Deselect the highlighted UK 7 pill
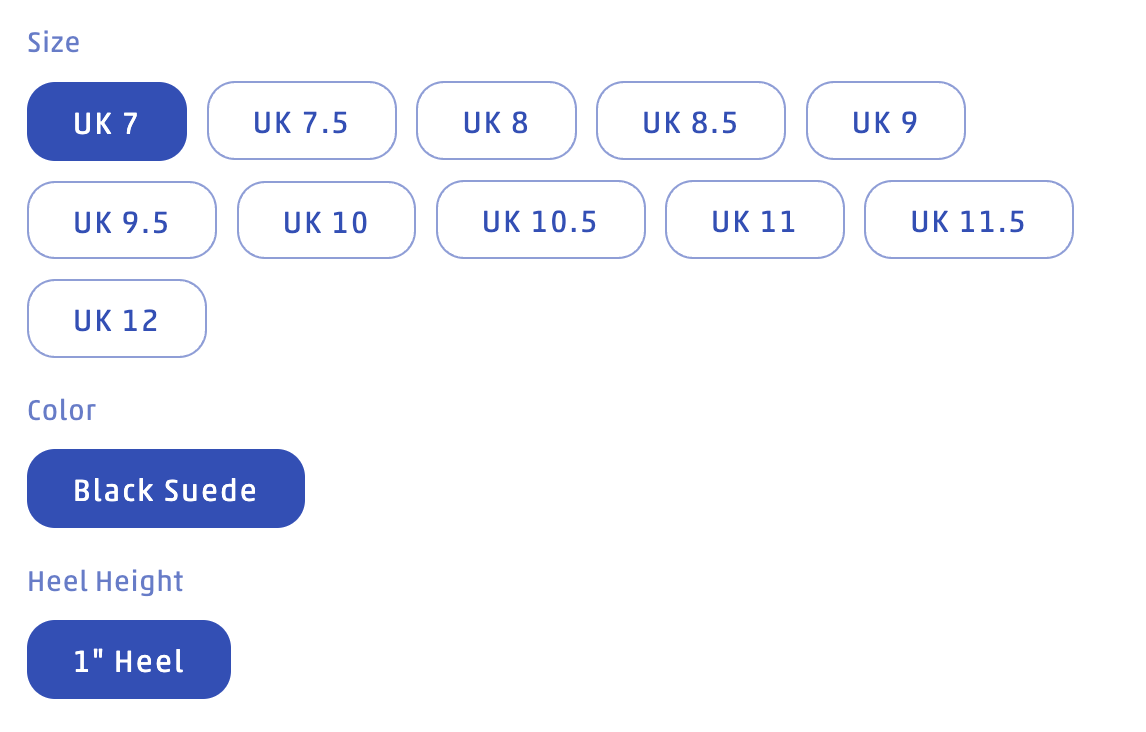This screenshot has height=732, width=1146. point(107,121)
